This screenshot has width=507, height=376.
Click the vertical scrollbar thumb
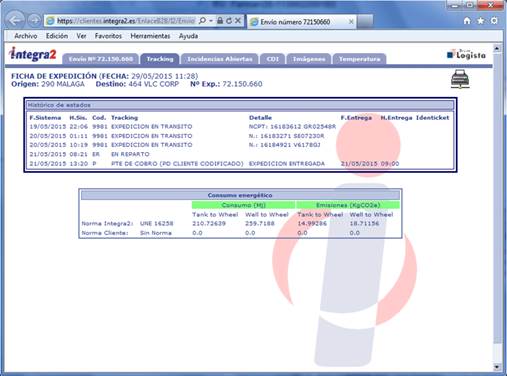tap(497, 198)
